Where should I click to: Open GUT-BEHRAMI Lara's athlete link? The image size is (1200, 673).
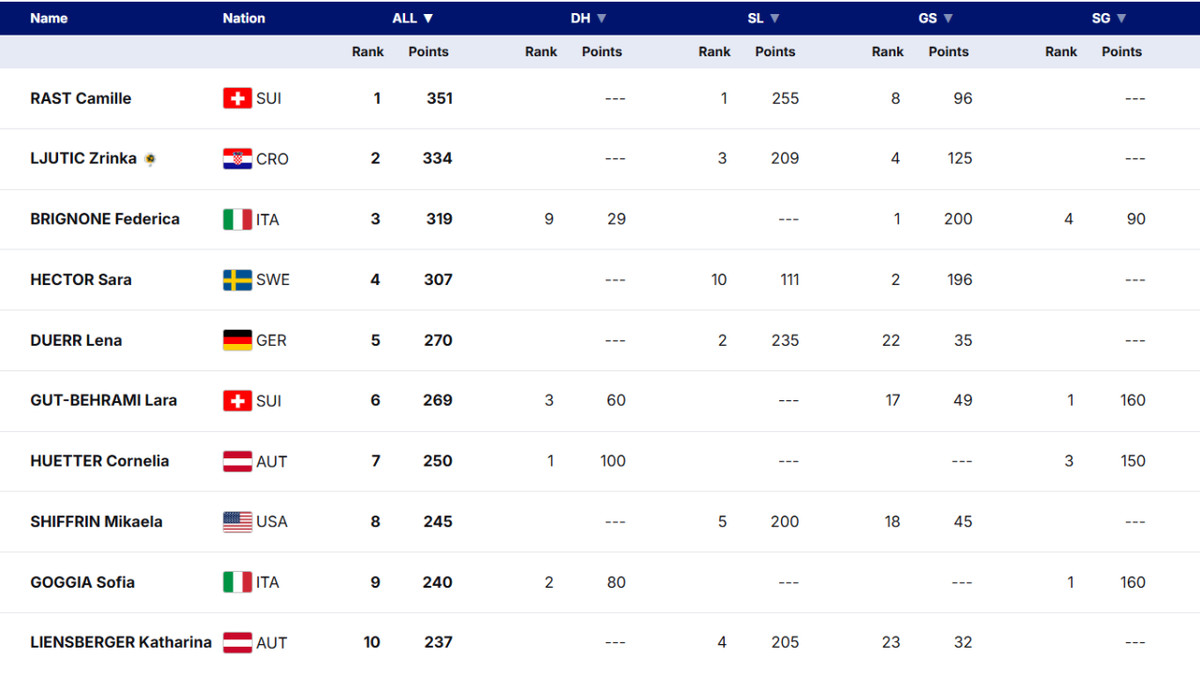[104, 400]
